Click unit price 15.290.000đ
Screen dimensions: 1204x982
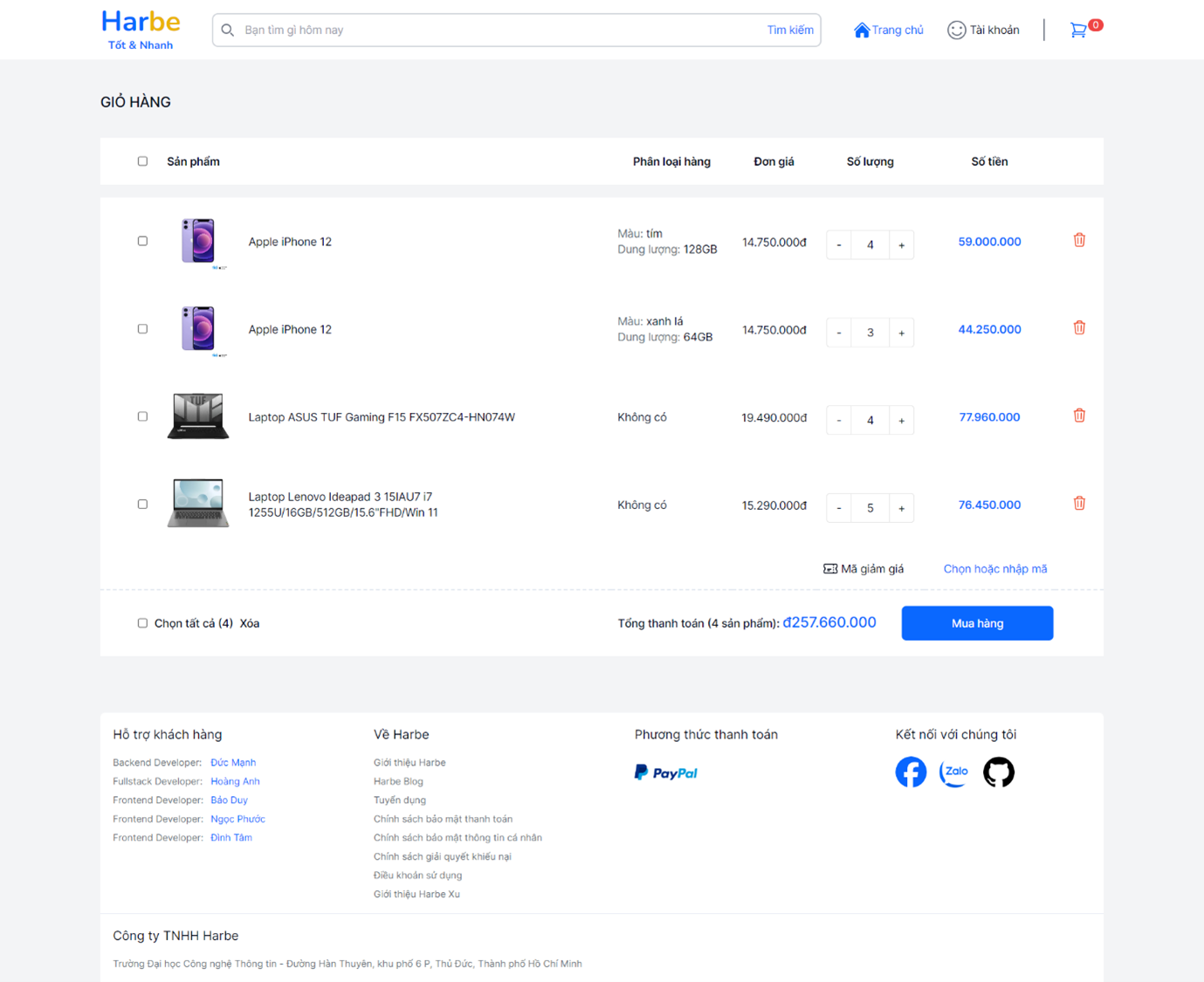774,505
